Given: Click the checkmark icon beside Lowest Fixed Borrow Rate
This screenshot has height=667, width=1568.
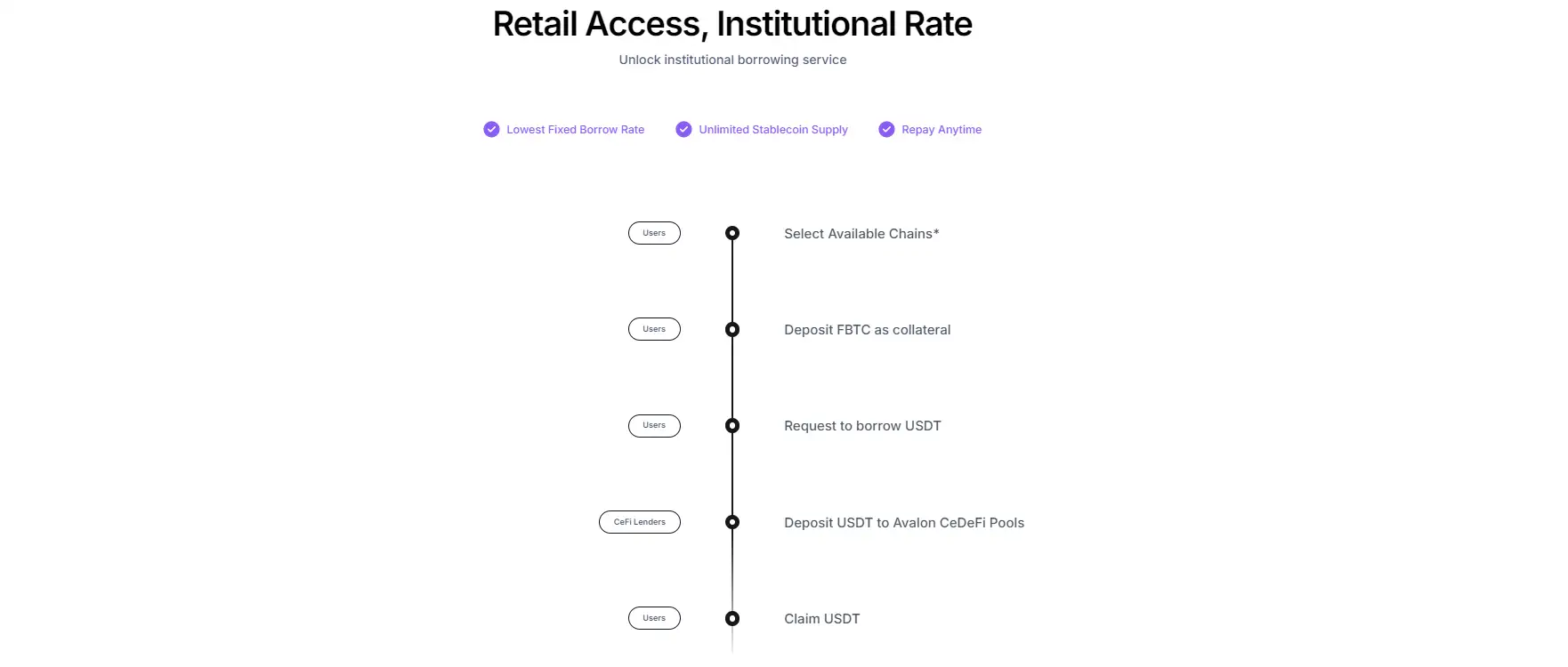Looking at the screenshot, I should point(491,130).
